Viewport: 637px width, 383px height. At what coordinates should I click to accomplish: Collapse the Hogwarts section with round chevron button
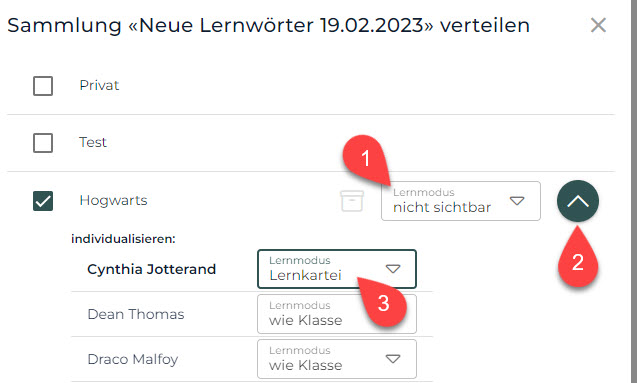tap(578, 201)
